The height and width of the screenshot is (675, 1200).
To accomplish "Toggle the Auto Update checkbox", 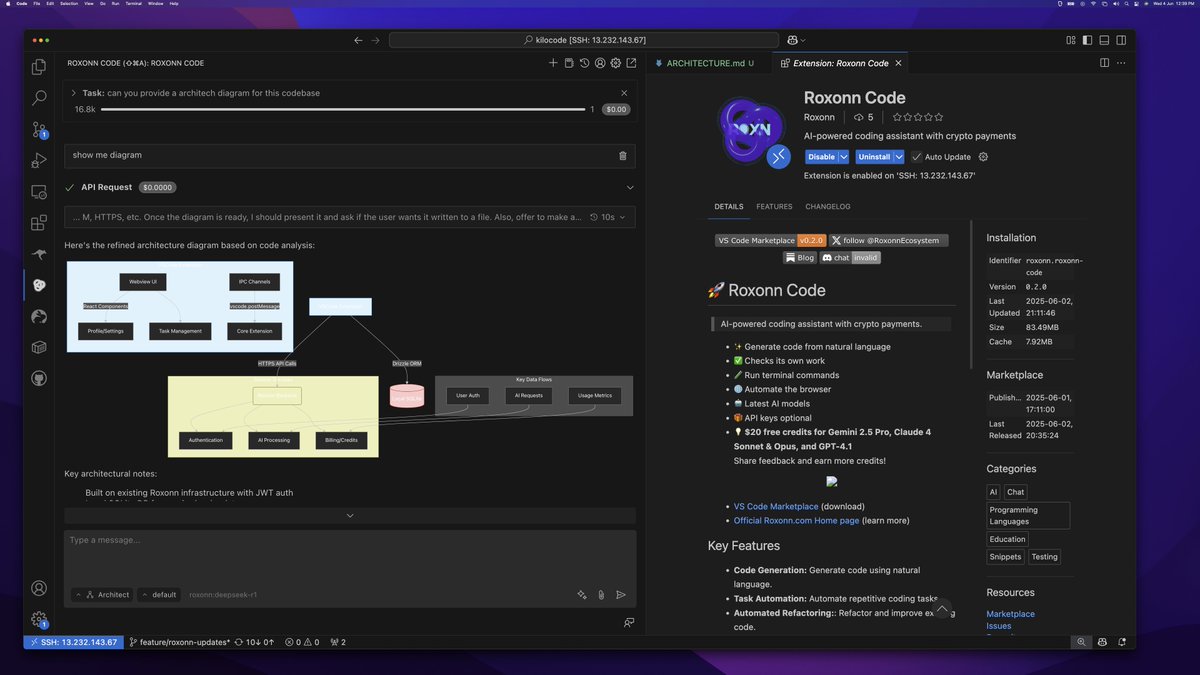I will [917, 157].
